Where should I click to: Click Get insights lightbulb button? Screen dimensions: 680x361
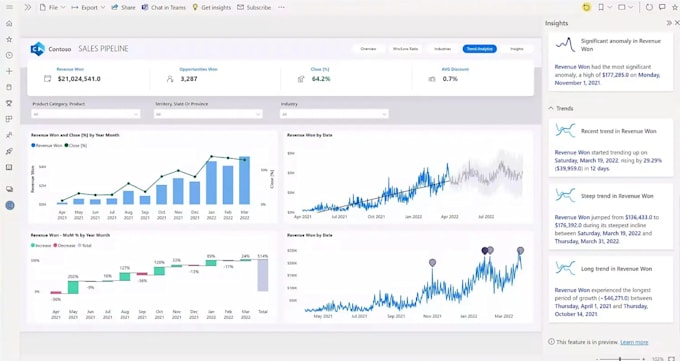(x=212, y=7)
